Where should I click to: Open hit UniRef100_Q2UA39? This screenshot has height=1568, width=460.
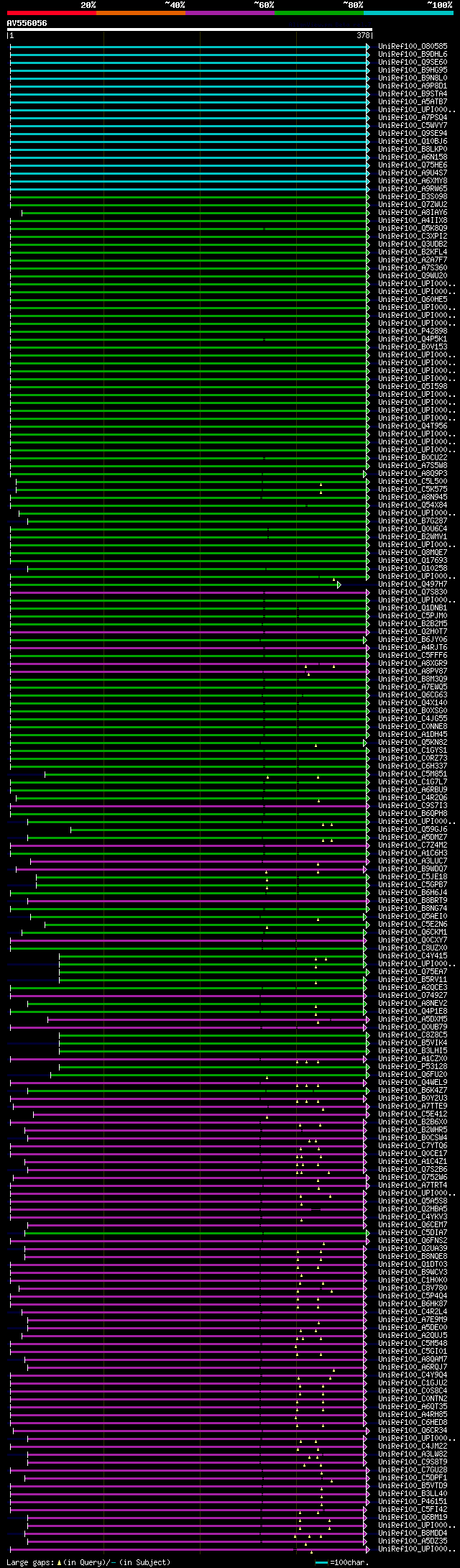413,1248
